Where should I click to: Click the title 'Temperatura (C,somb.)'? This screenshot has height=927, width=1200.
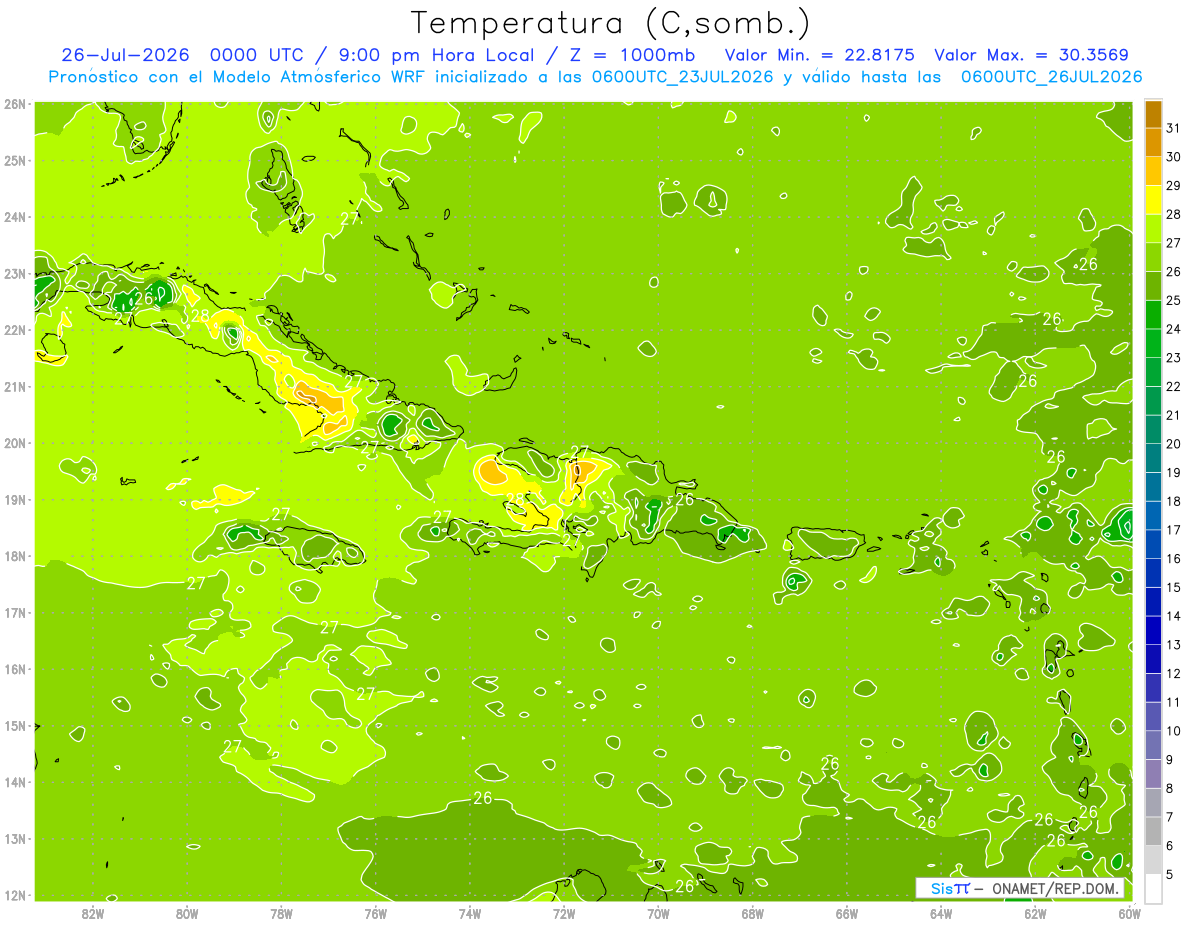[611, 24]
